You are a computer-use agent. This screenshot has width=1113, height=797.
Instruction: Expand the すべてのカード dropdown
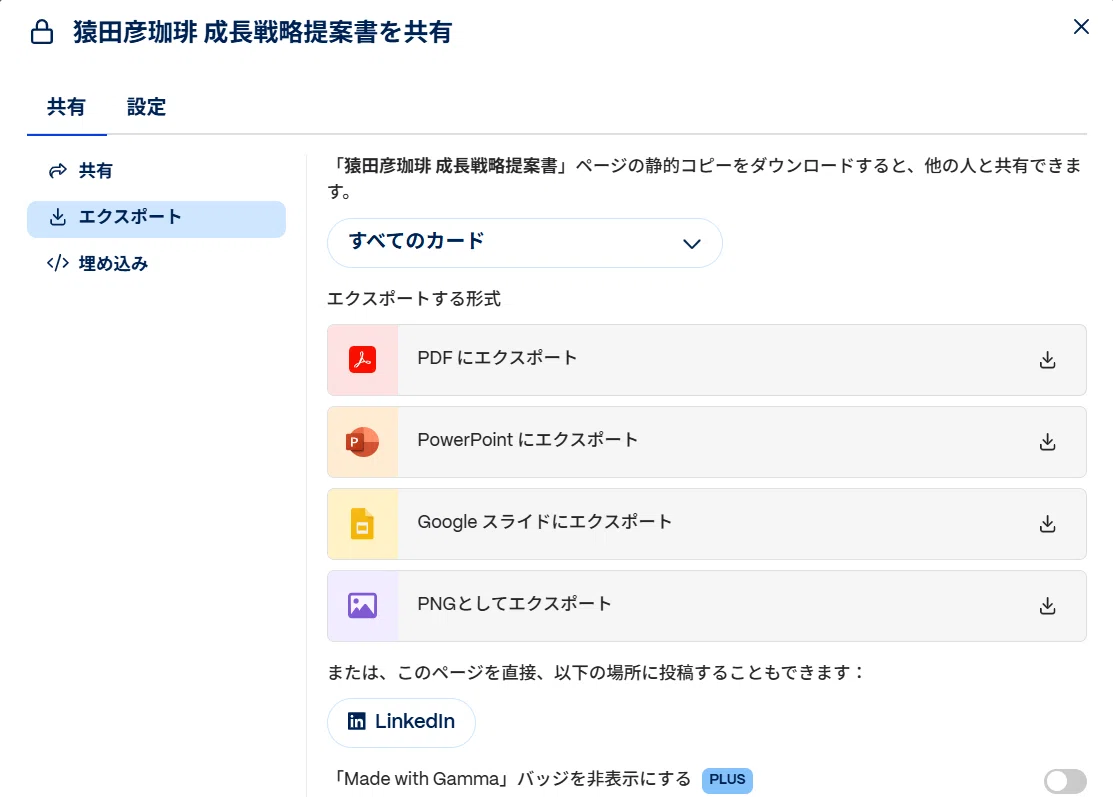click(525, 243)
